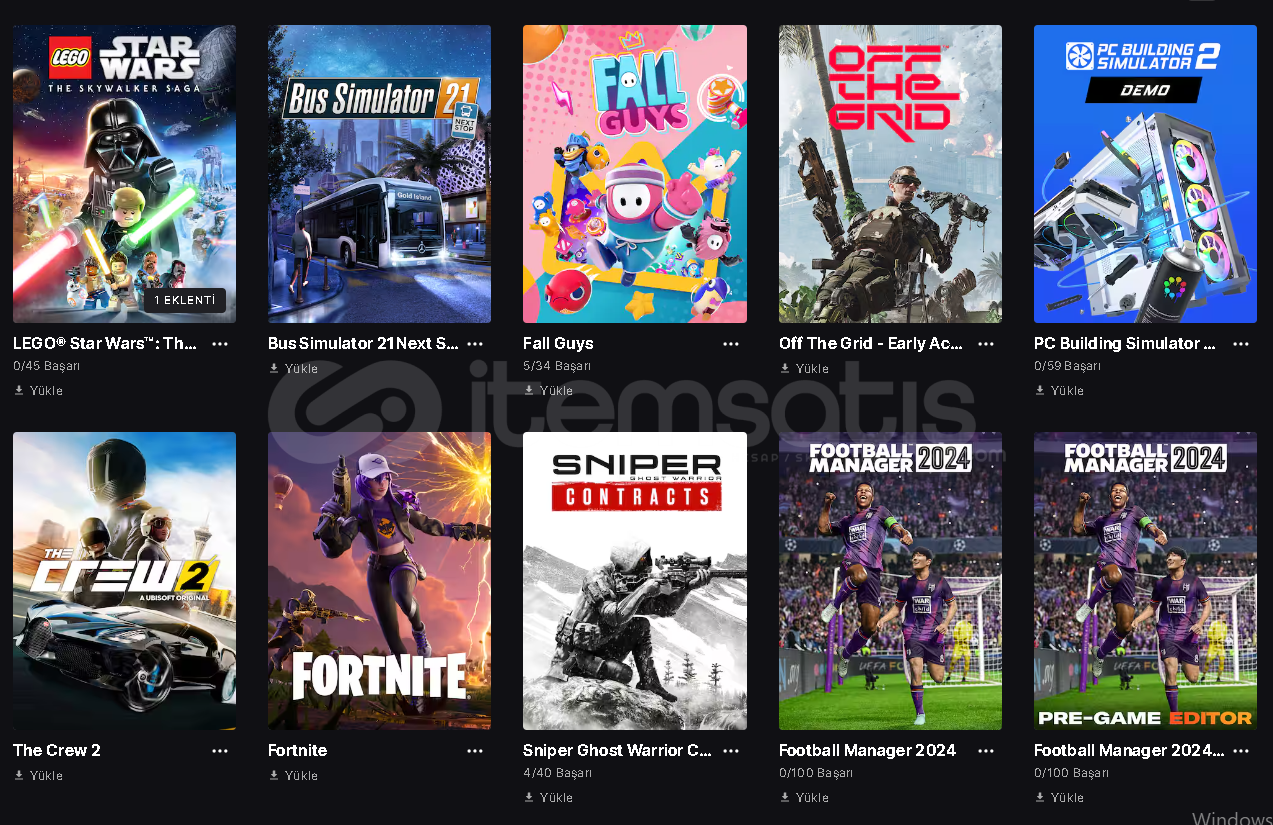The image size is (1273, 825).
Task: Open more options for Sniper Ghost Warrior Contracts
Action: point(731,751)
